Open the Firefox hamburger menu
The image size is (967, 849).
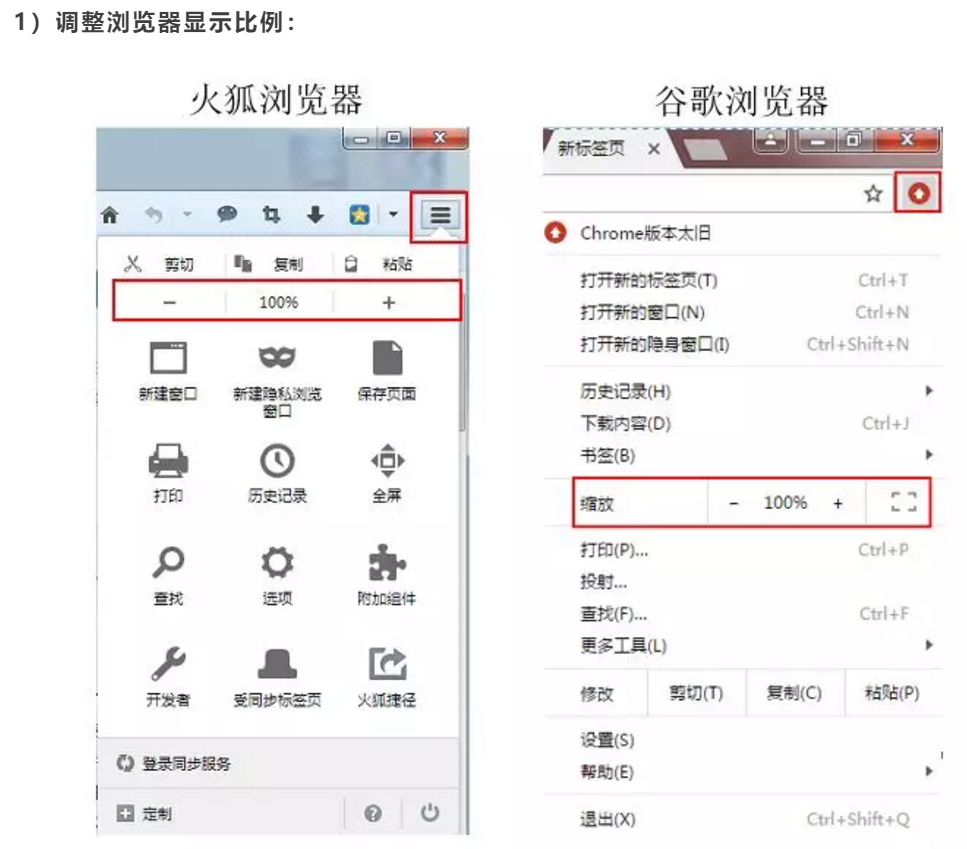click(x=441, y=215)
